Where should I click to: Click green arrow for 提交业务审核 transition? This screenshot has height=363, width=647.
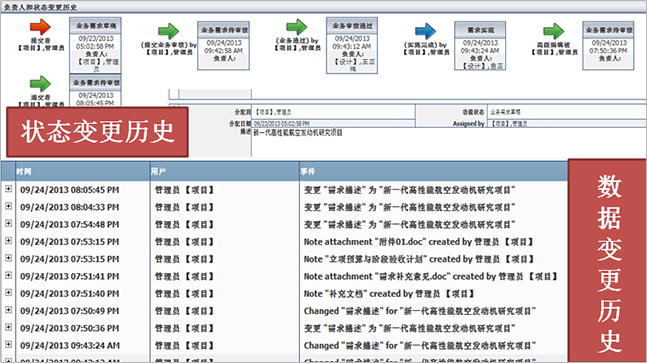point(168,31)
